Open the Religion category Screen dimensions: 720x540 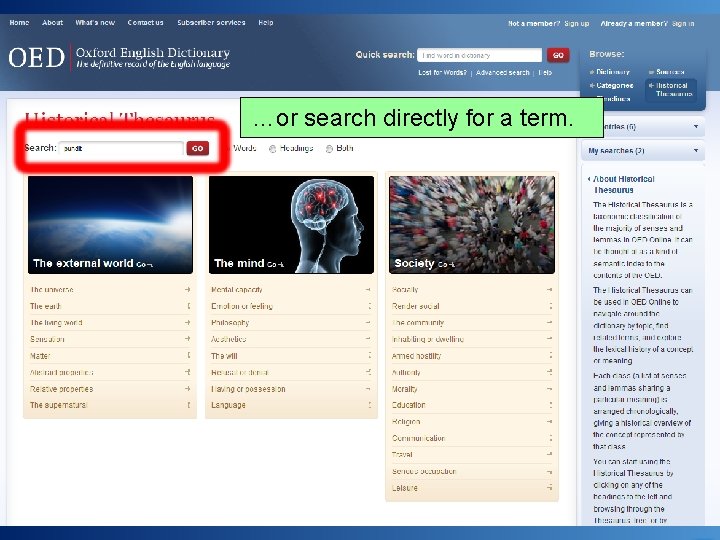406,422
